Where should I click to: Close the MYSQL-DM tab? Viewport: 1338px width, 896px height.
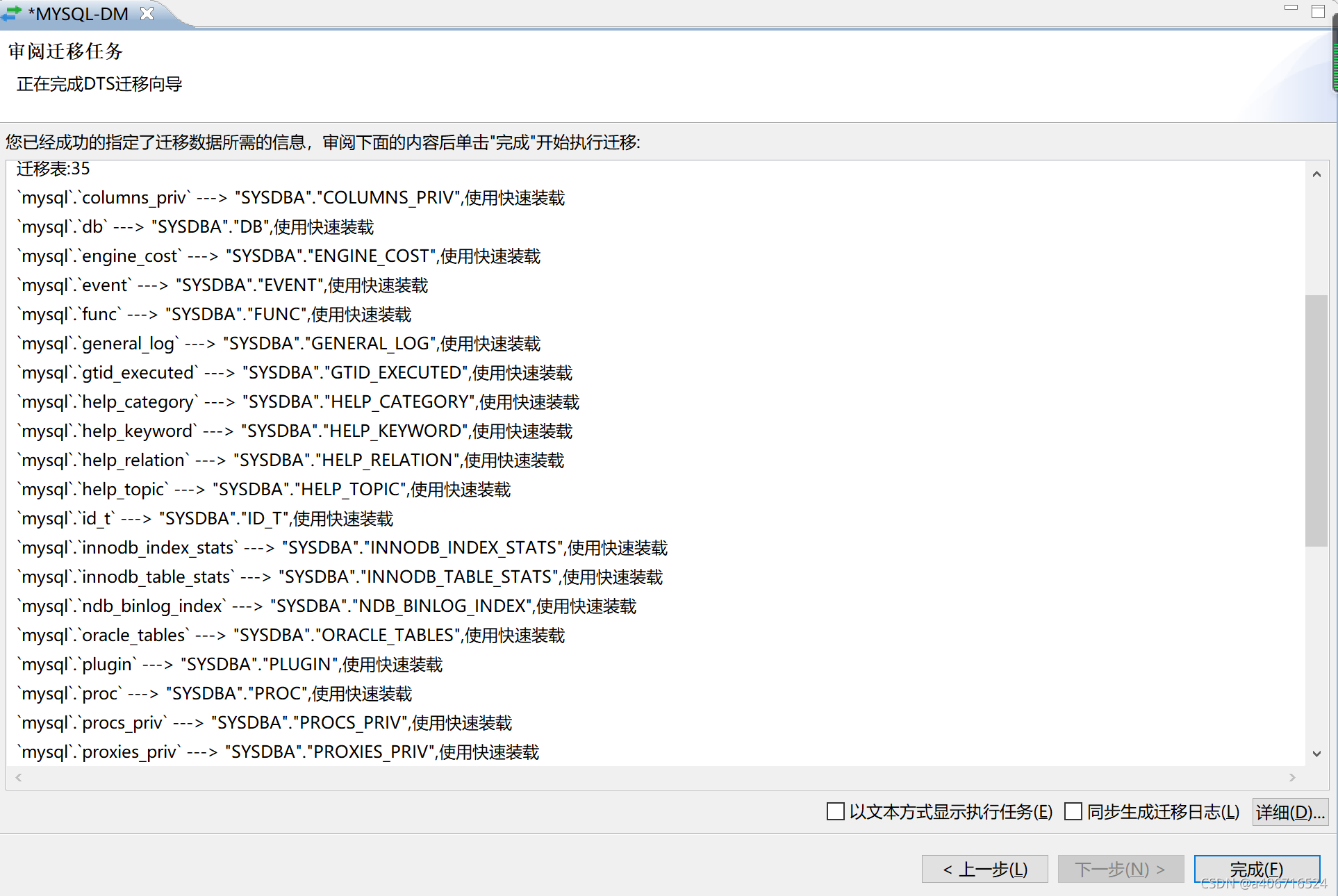pyautogui.click(x=147, y=13)
